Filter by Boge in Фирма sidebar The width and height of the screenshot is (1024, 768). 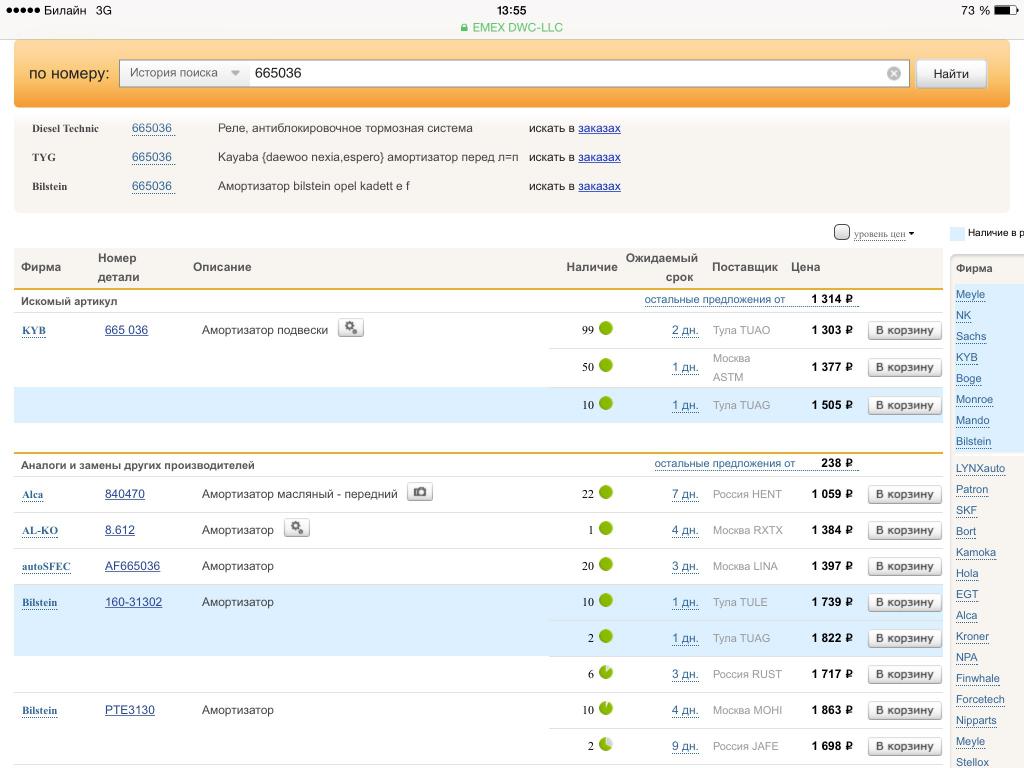tap(968, 378)
